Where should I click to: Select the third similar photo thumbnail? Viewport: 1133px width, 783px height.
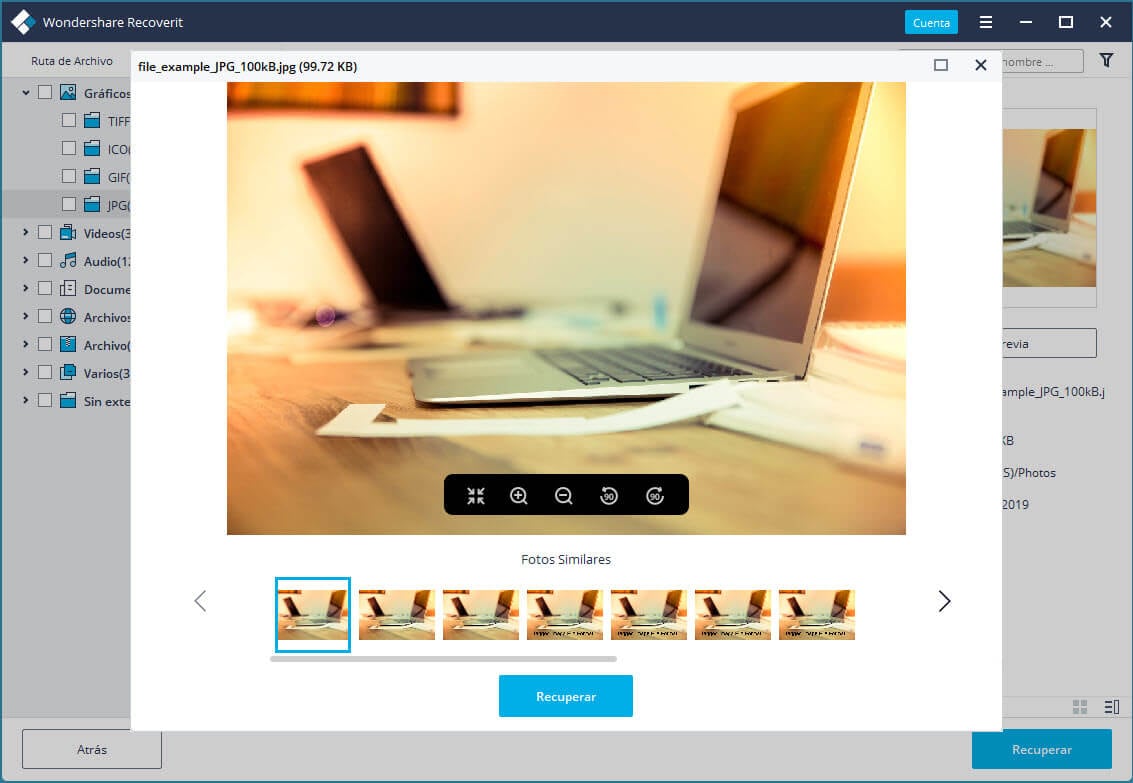click(481, 615)
